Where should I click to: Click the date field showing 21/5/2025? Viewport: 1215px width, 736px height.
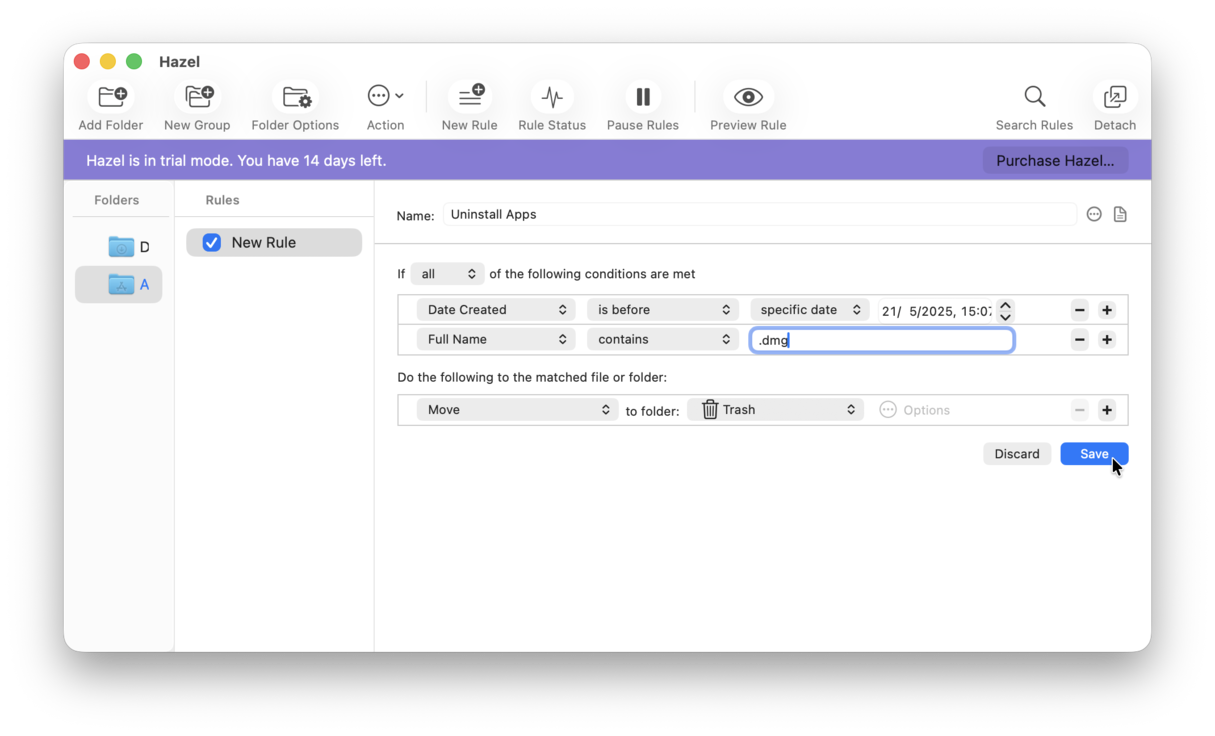pyautogui.click(x=936, y=311)
